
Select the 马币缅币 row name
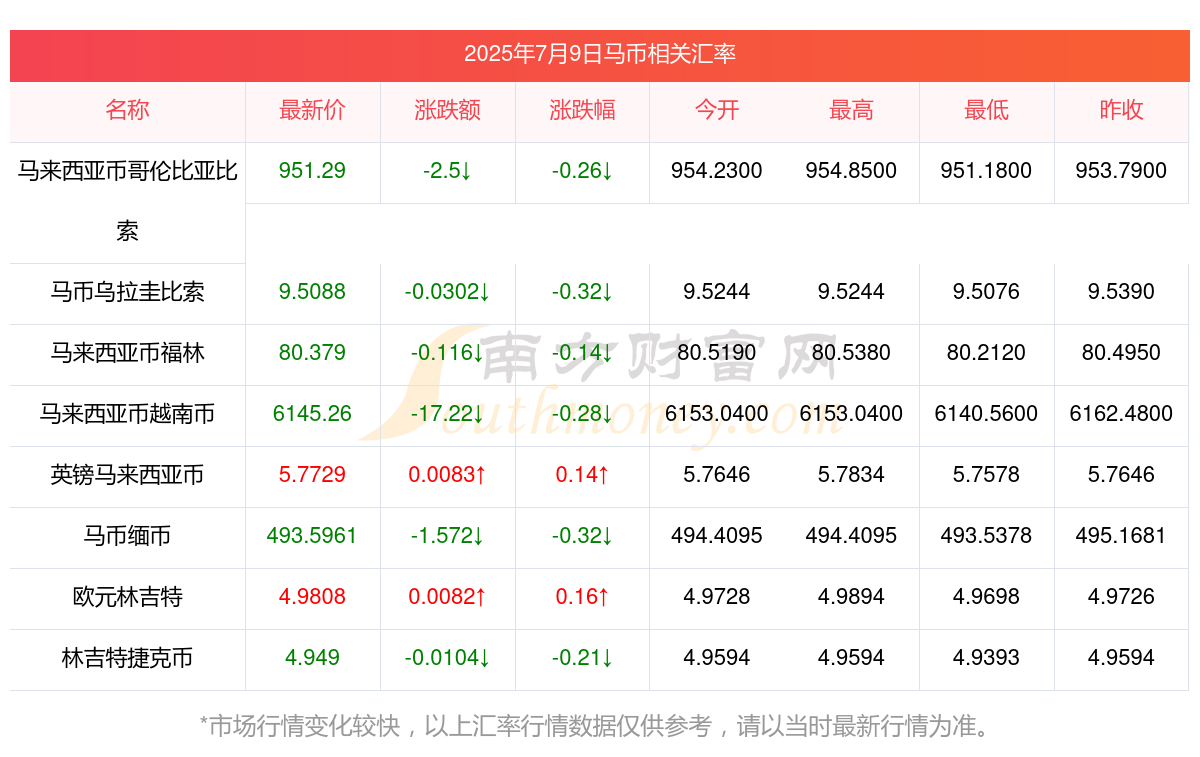coord(127,536)
